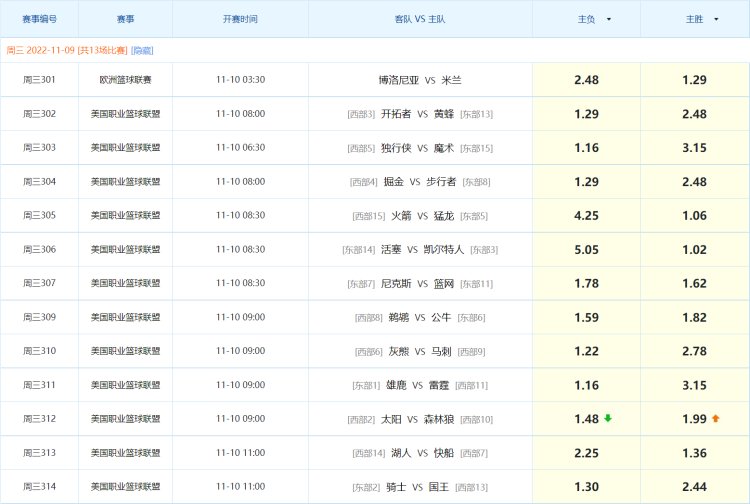Click the 隐藏 link to collapse matches

click(143, 50)
